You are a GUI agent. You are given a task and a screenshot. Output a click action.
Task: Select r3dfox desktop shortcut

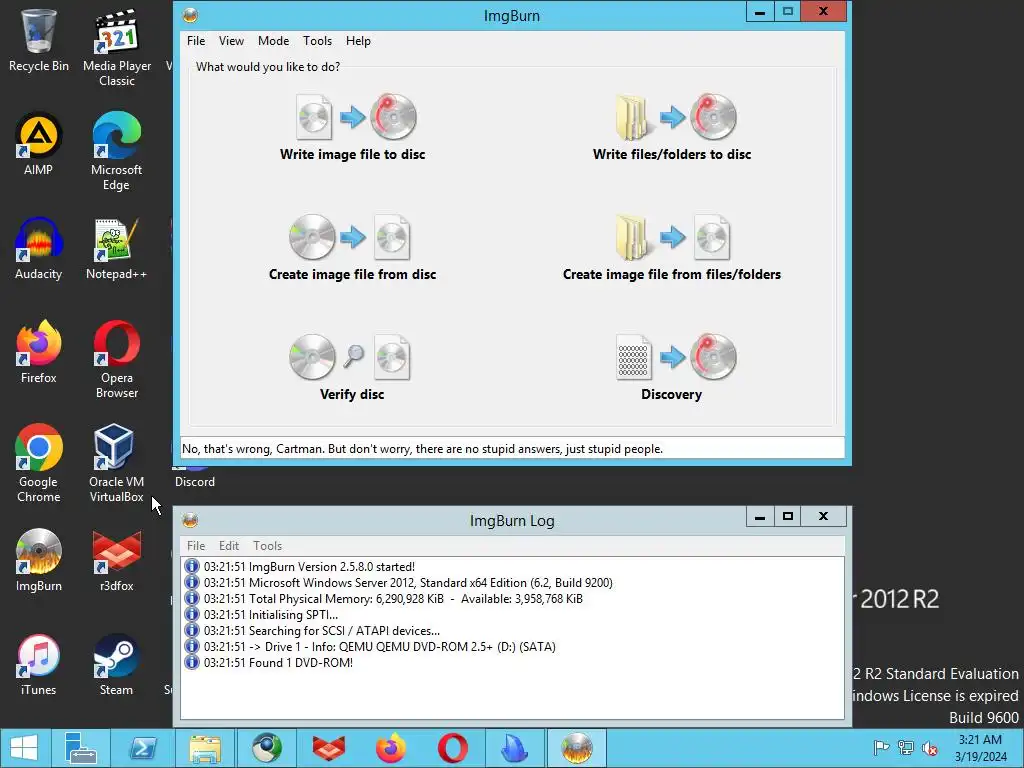click(x=117, y=560)
